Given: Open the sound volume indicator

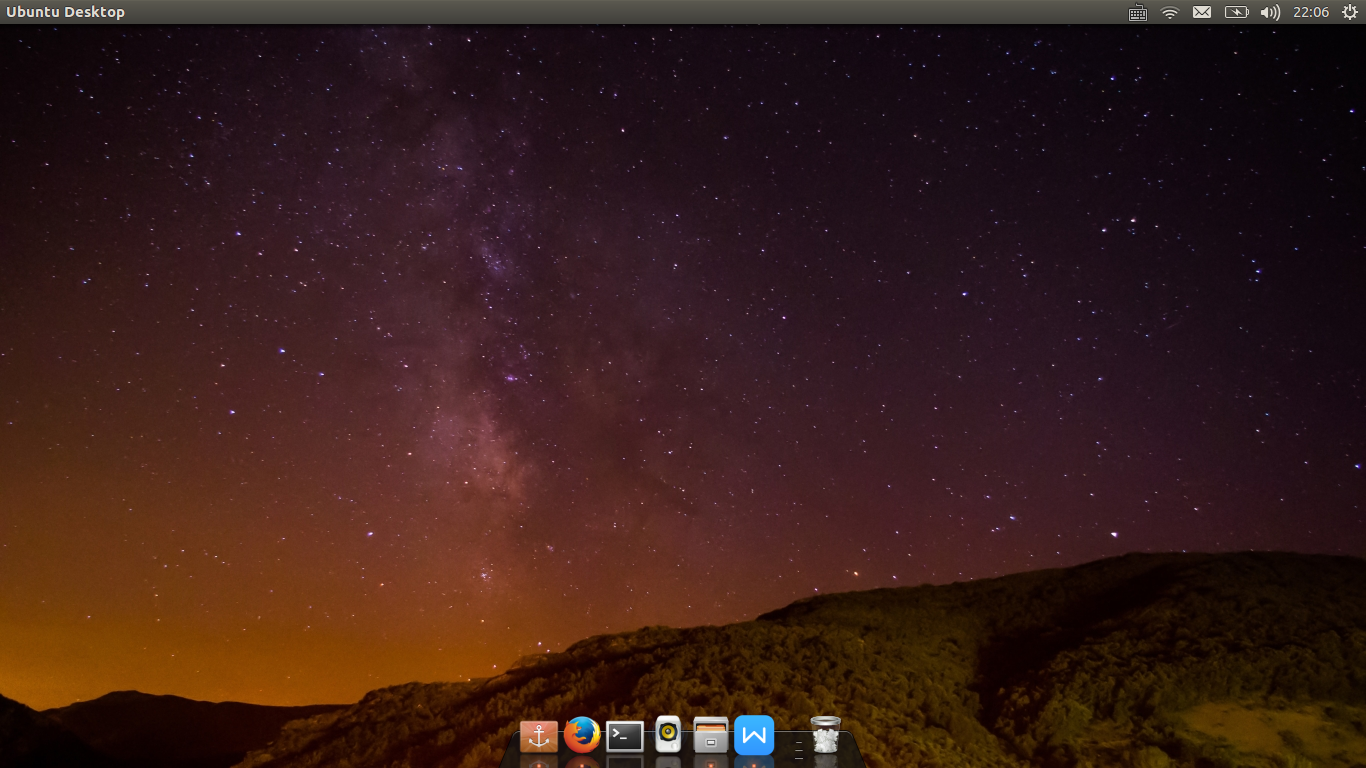Looking at the screenshot, I should (x=1270, y=12).
